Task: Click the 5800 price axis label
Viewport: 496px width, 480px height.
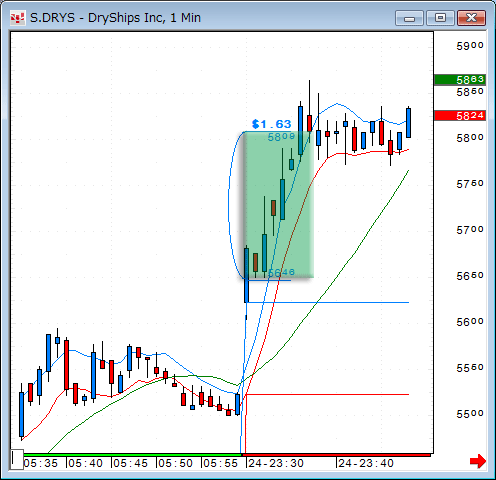Action: pyautogui.click(x=470, y=138)
